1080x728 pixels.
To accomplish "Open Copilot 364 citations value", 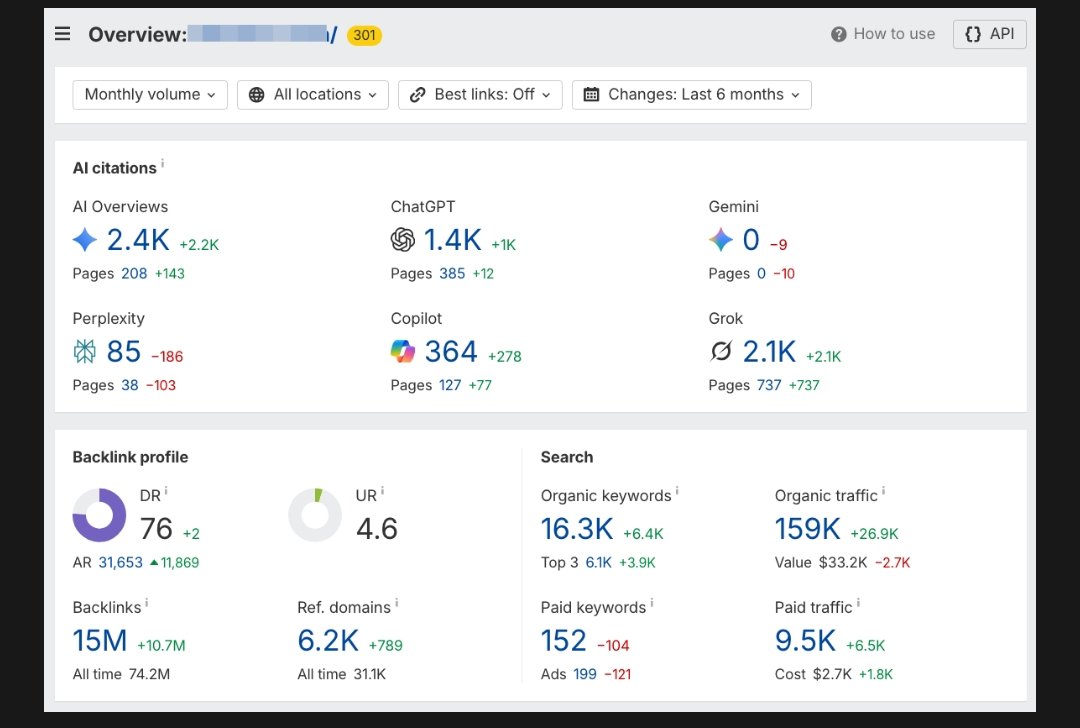I will pos(451,351).
